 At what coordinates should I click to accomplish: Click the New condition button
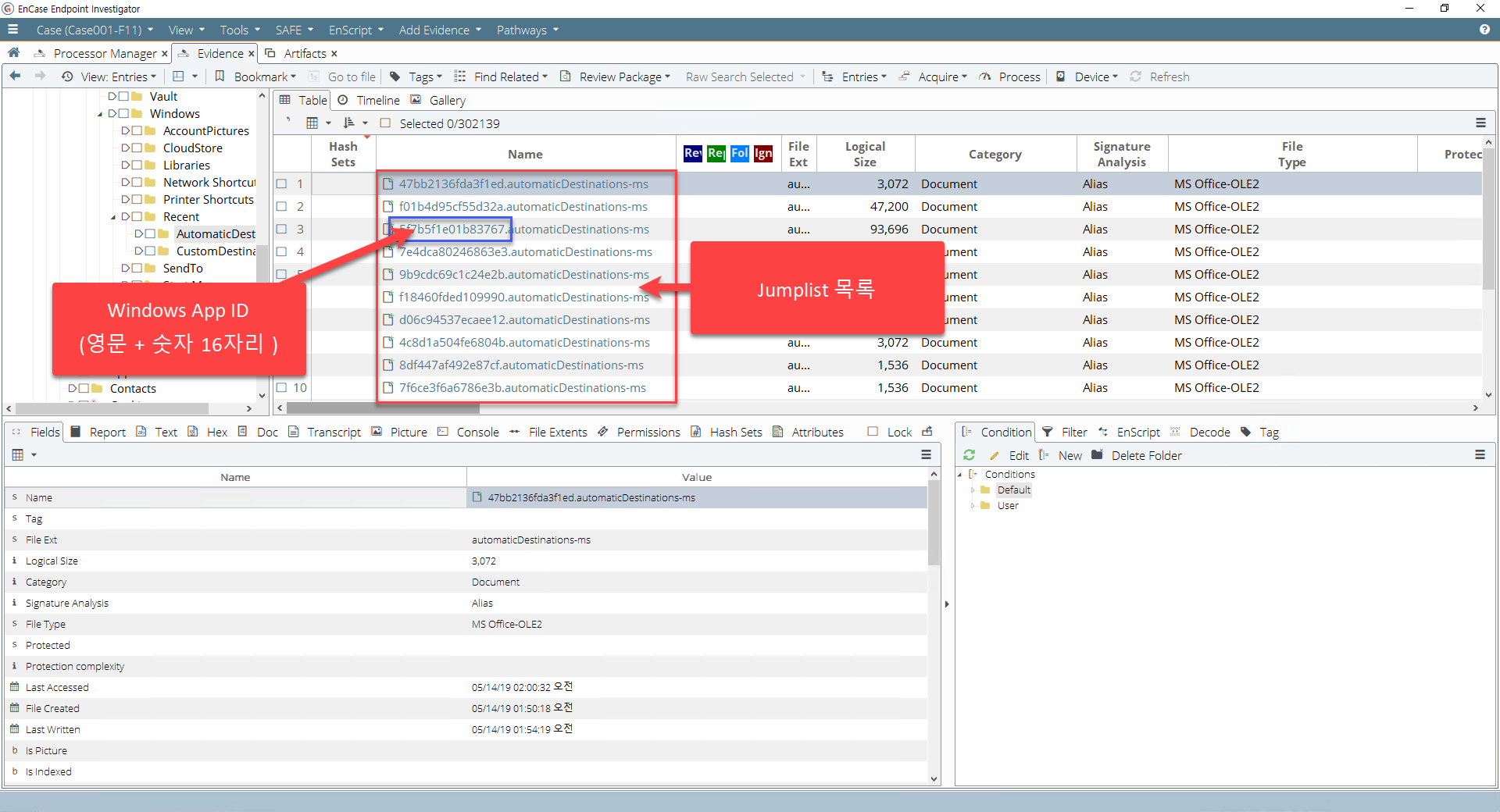click(x=1060, y=455)
